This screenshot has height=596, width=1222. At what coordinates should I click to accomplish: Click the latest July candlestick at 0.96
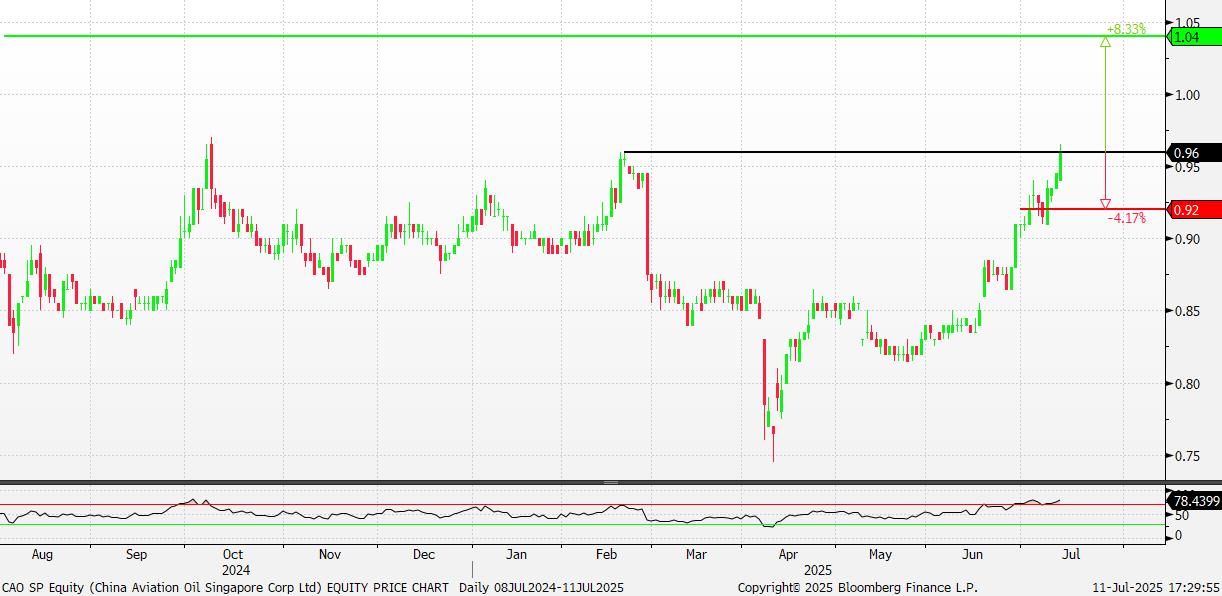1060,163
